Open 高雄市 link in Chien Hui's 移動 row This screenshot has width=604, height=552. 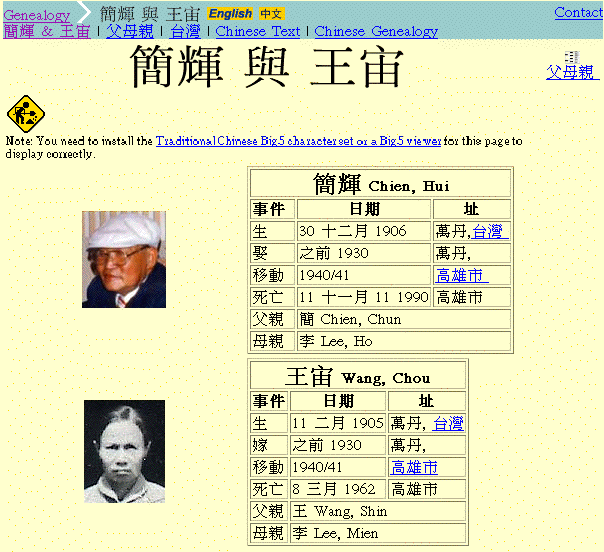[x=461, y=275]
